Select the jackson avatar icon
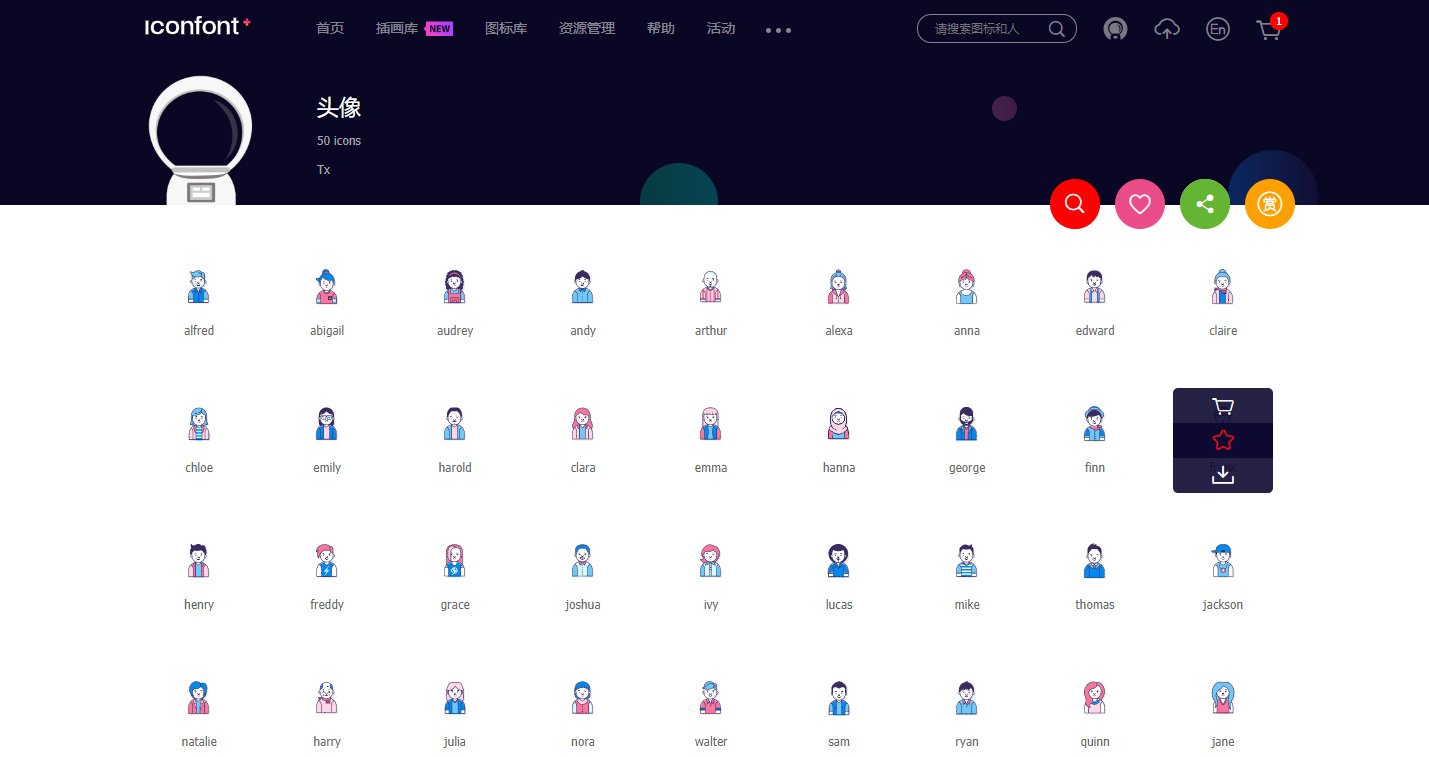1429x757 pixels. pyautogui.click(x=1223, y=560)
